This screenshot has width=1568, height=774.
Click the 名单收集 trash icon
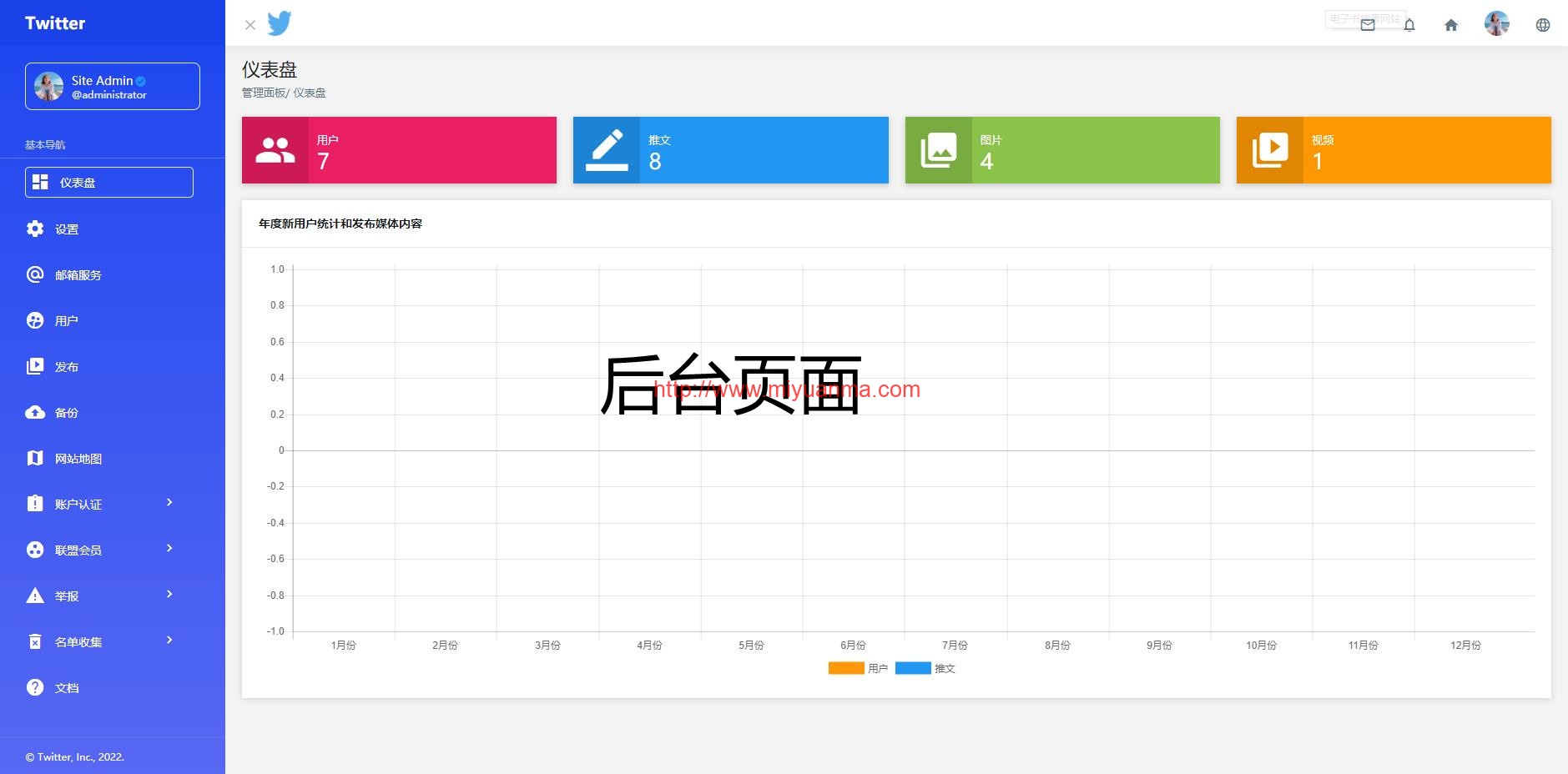click(35, 641)
